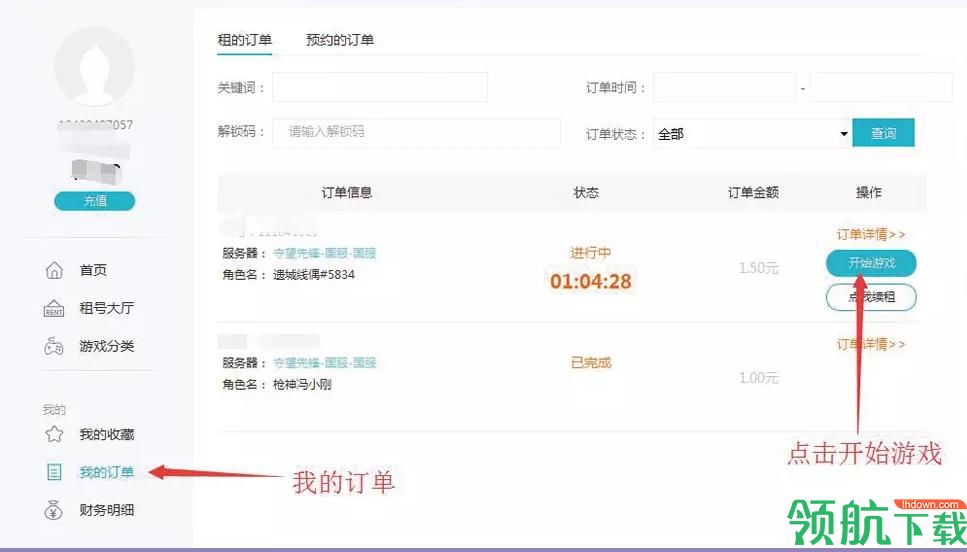This screenshot has height=552, width=967.
Task: Click the 查询 search button
Action: point(883,133)
